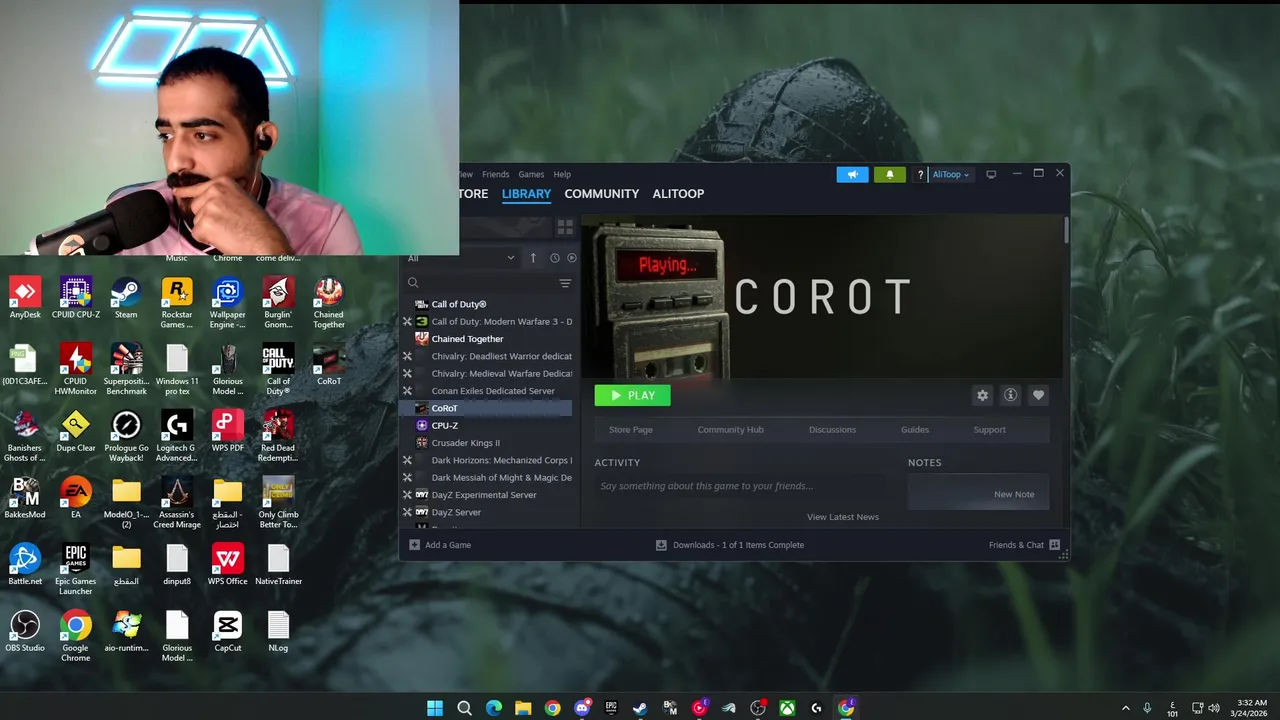The height and width of the screenshot is (720, 1280).
Task: Open the green notifications bell in Steam
Action: (889, 174)
